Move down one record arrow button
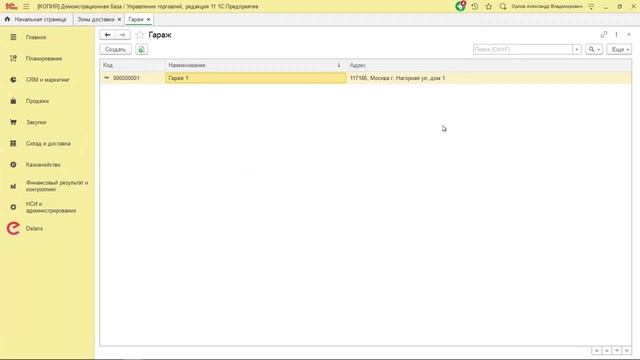 click(617, 351)
